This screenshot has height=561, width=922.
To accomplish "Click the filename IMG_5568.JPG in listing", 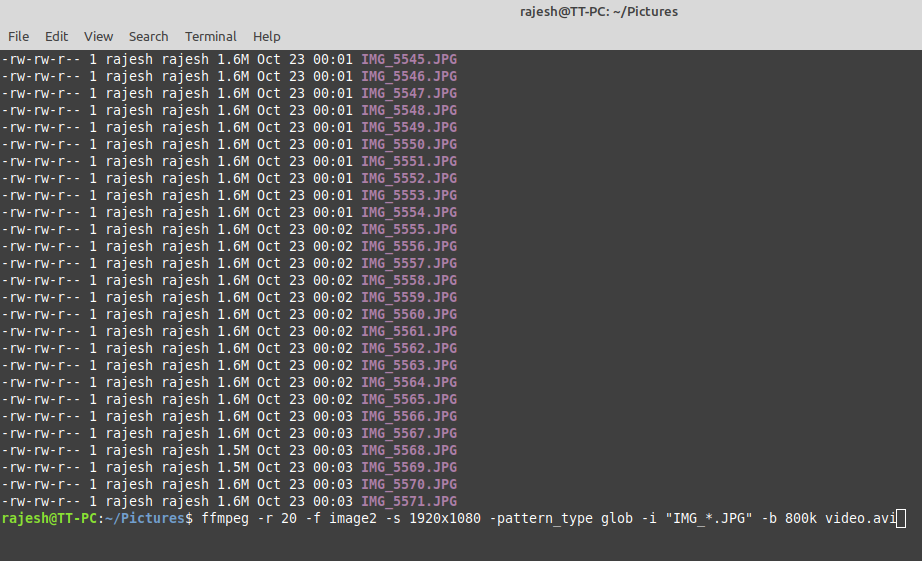I will tap(408, 451).
